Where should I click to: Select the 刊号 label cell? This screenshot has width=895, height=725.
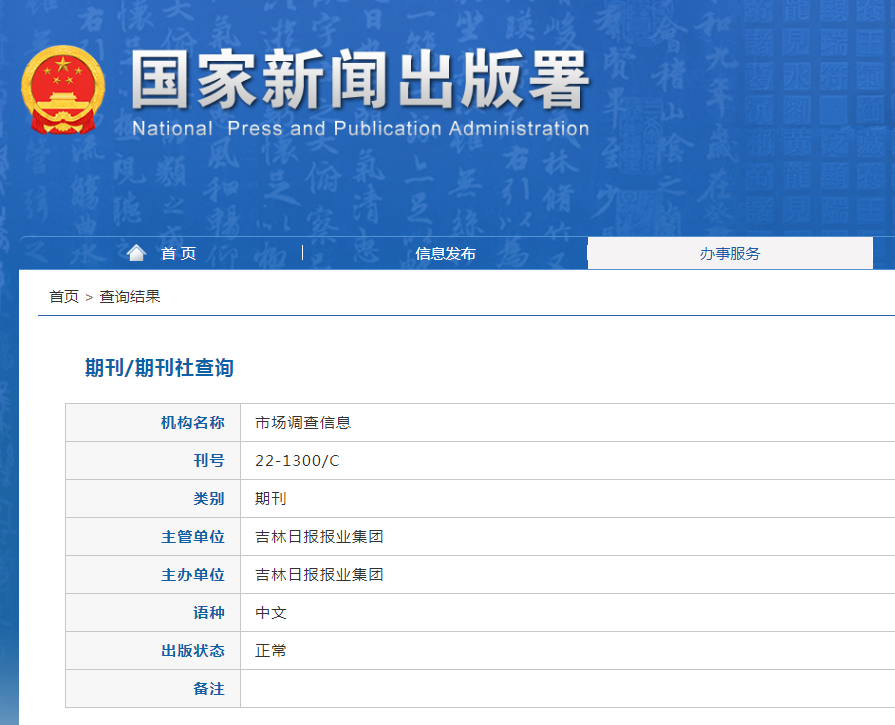(153, 461)
